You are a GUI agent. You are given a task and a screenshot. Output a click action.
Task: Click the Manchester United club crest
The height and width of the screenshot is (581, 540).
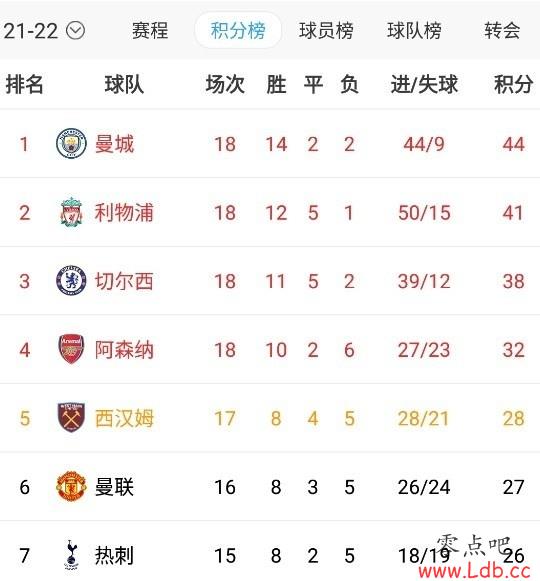pos(71,486)
